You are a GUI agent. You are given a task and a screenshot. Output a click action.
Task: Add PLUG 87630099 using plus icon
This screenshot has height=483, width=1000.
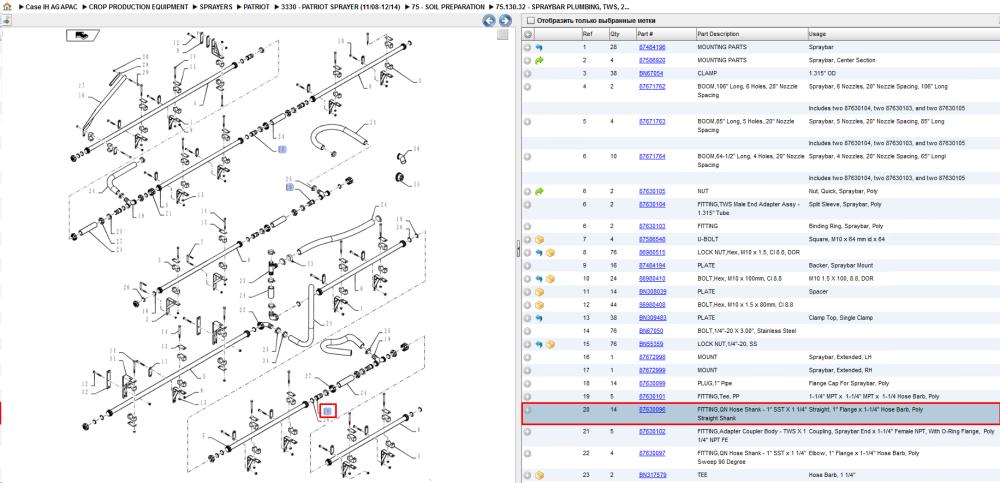coord(527,383)
